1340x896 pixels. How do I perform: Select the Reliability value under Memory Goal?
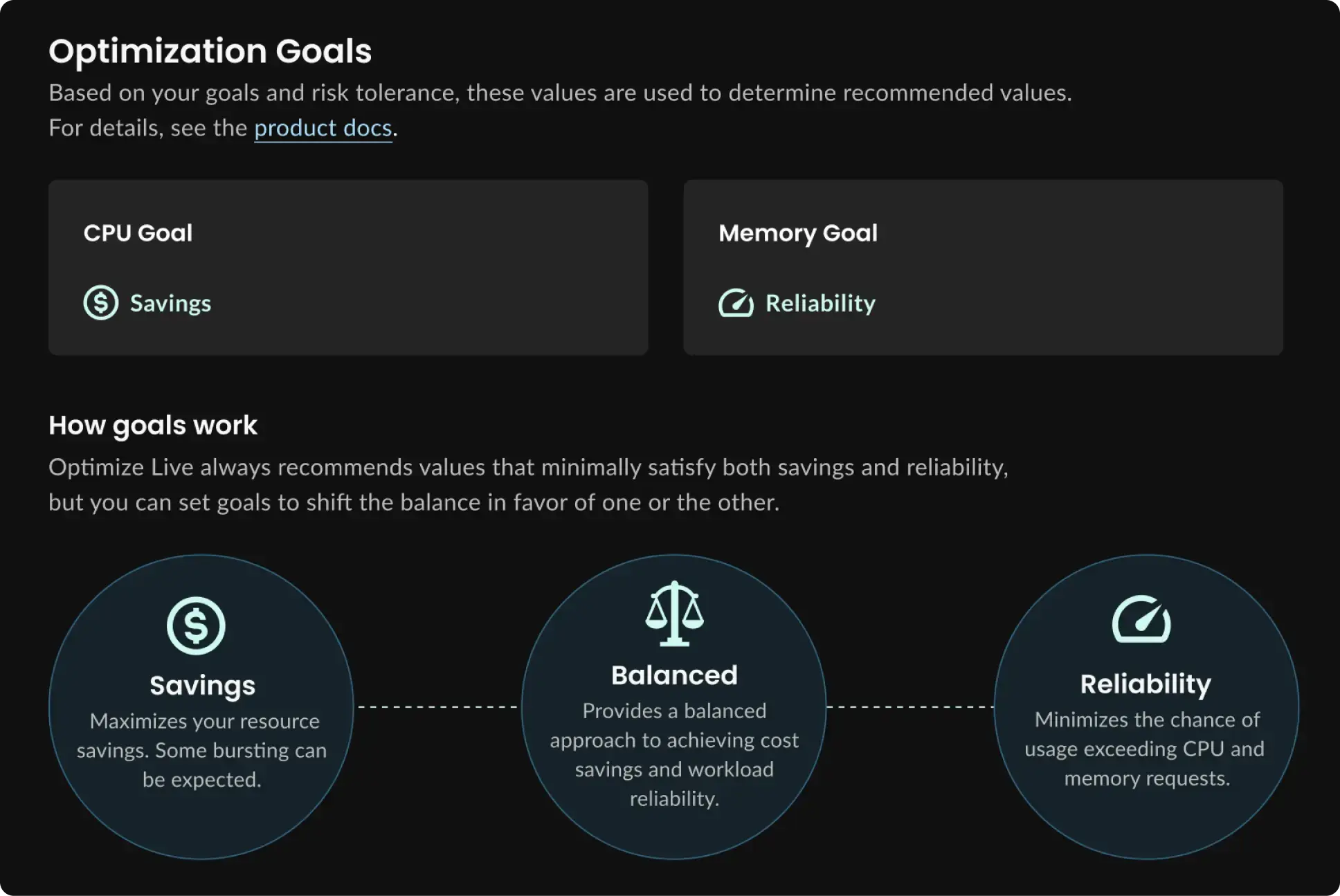820,303
